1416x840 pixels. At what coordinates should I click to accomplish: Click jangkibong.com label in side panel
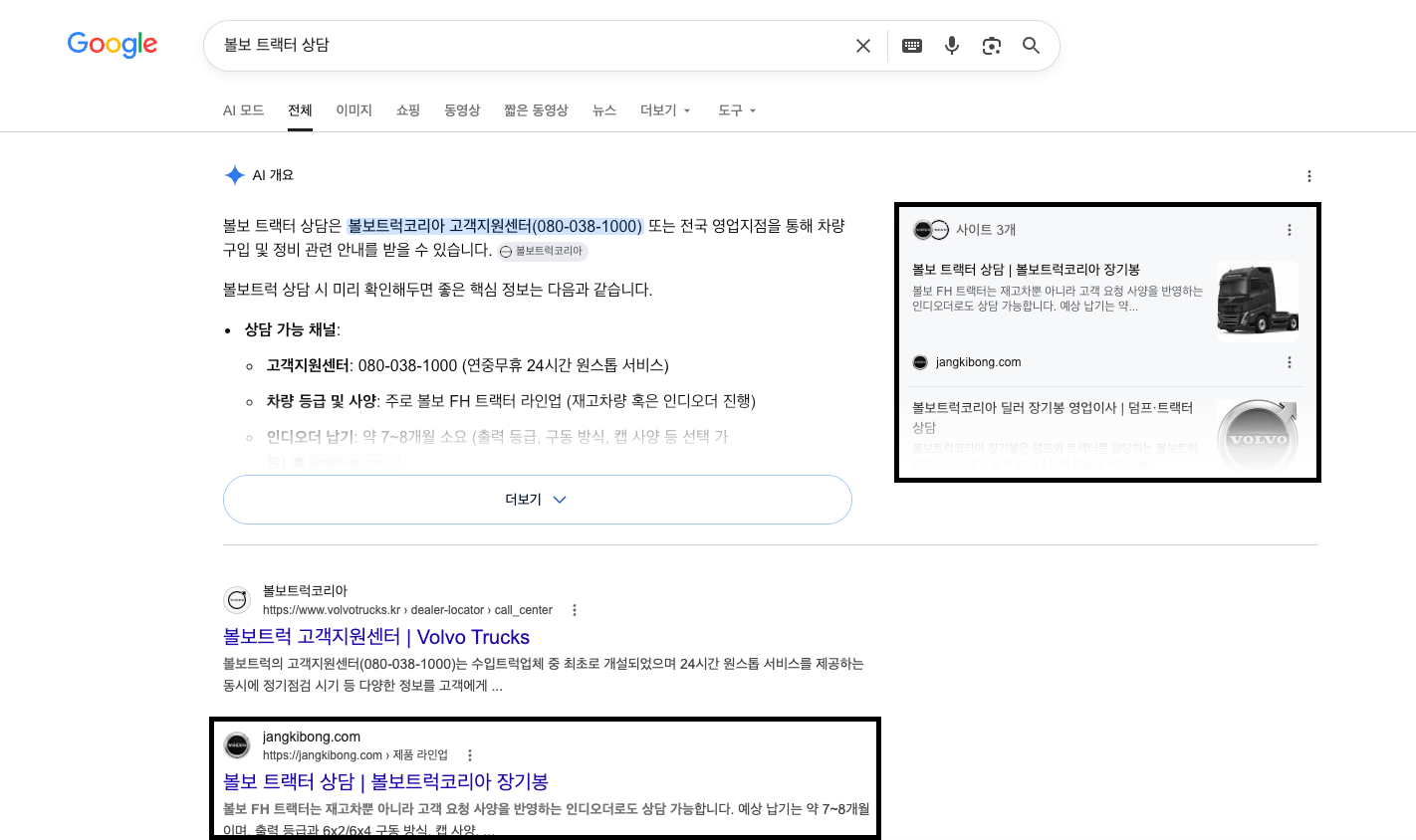point(978,362)
